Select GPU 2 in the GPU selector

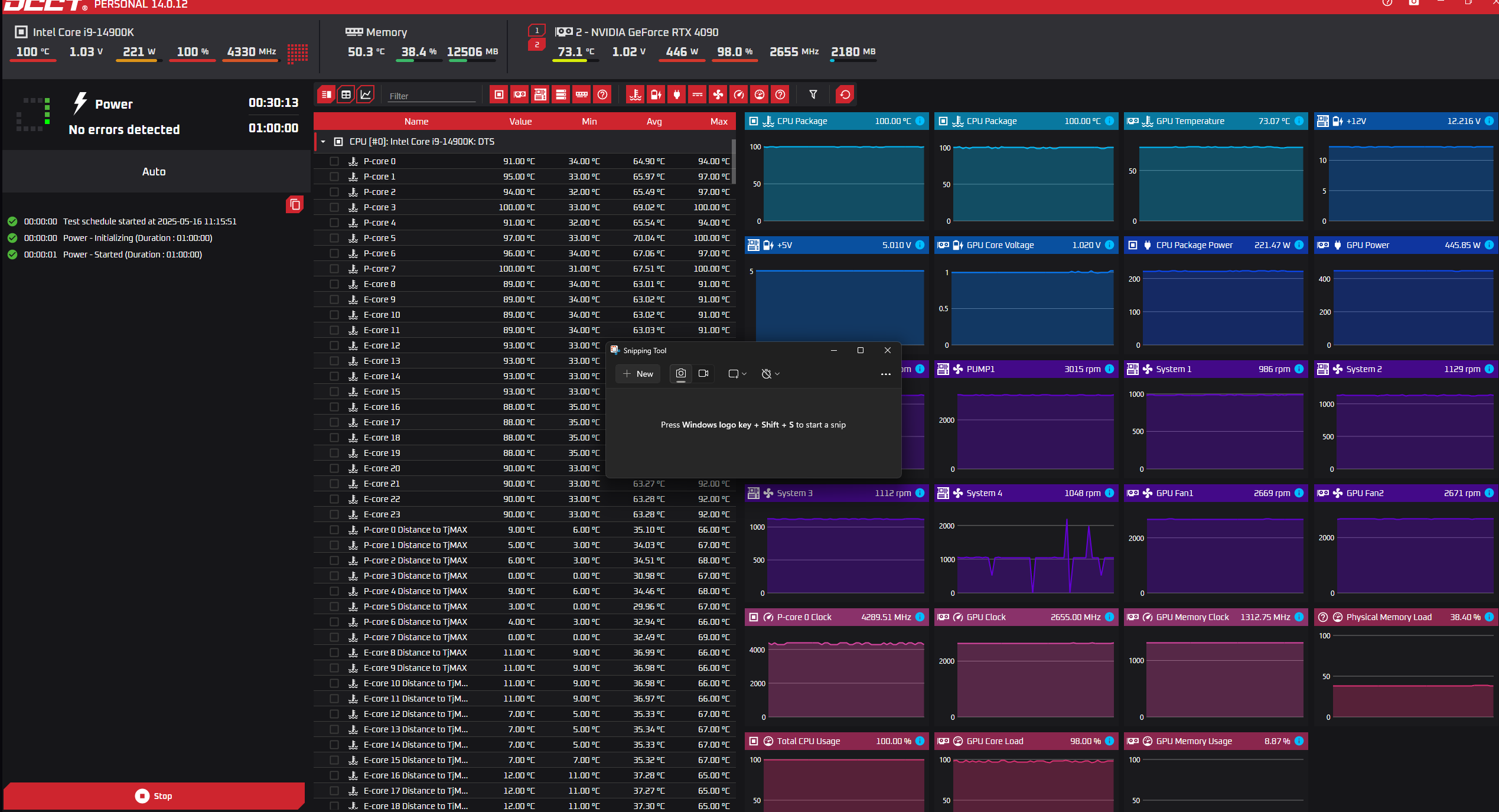[x=536, y=44]
